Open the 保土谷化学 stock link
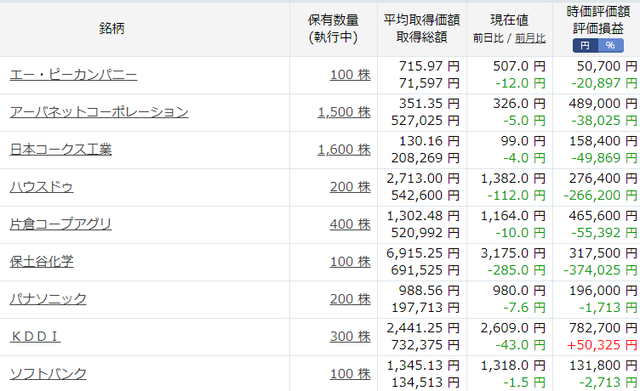The height and width of the screenshot is (391, 640). pyautogui.click(x=42, y=262)
